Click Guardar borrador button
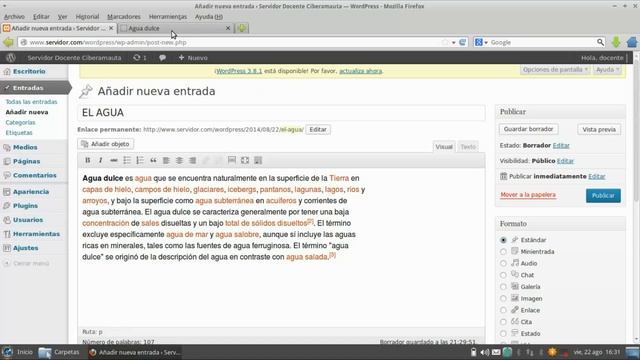640x360 pixels. point(529,129)
